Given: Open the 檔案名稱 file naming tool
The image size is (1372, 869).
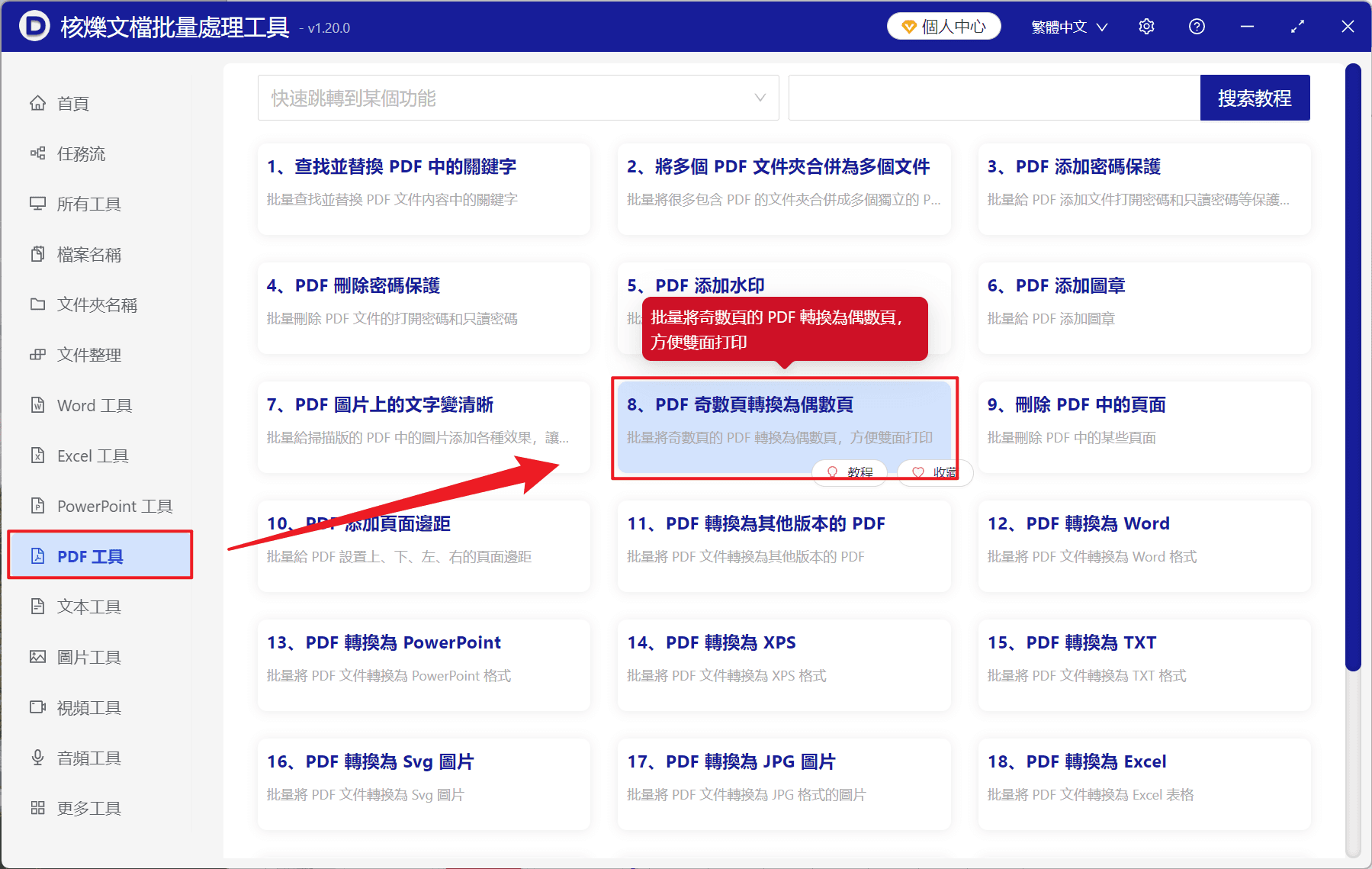Looking at the screenshot, I should (x=88, y=254).
